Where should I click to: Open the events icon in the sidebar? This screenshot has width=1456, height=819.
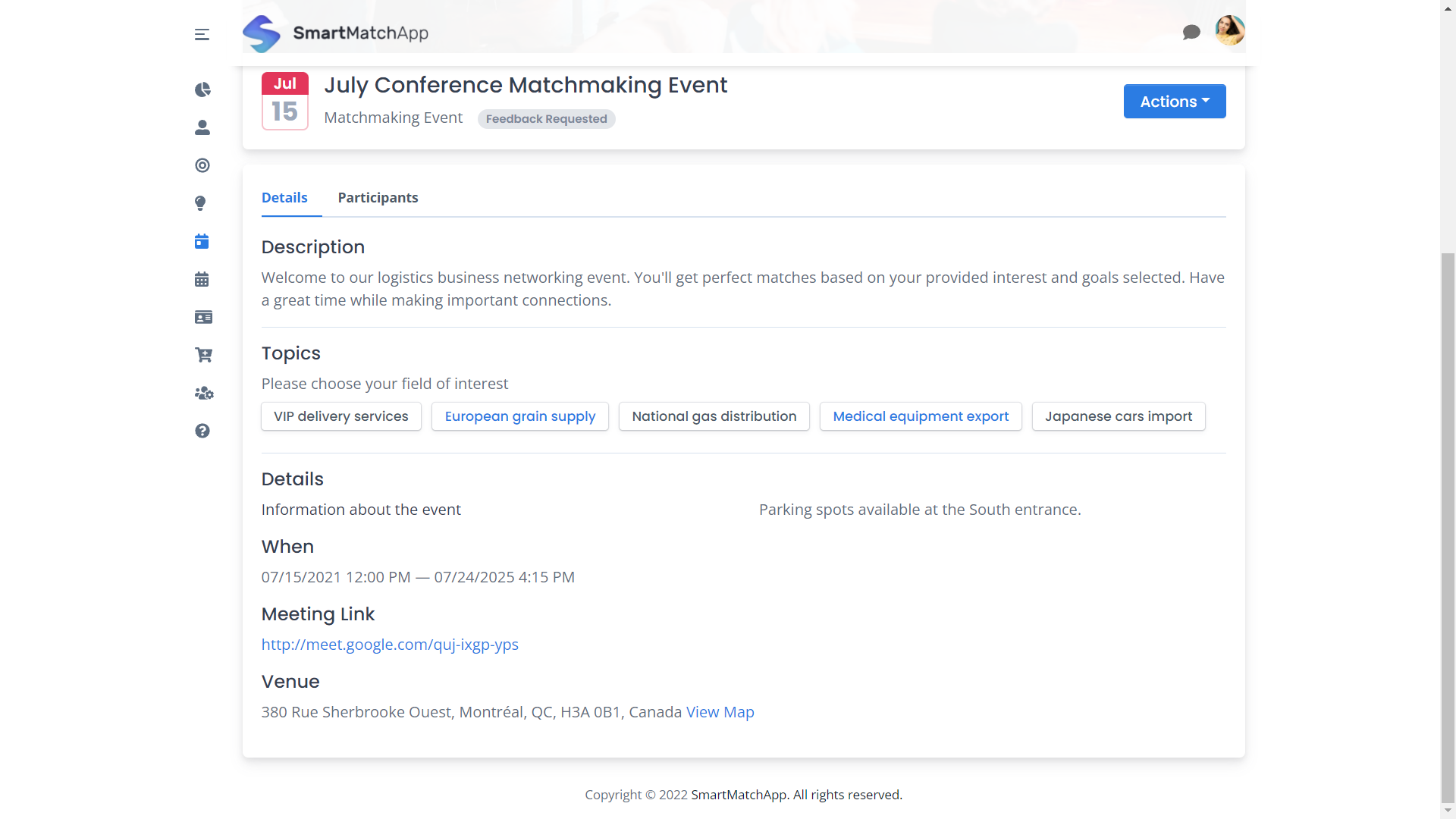pyautogui.click(x=201, y=241)
